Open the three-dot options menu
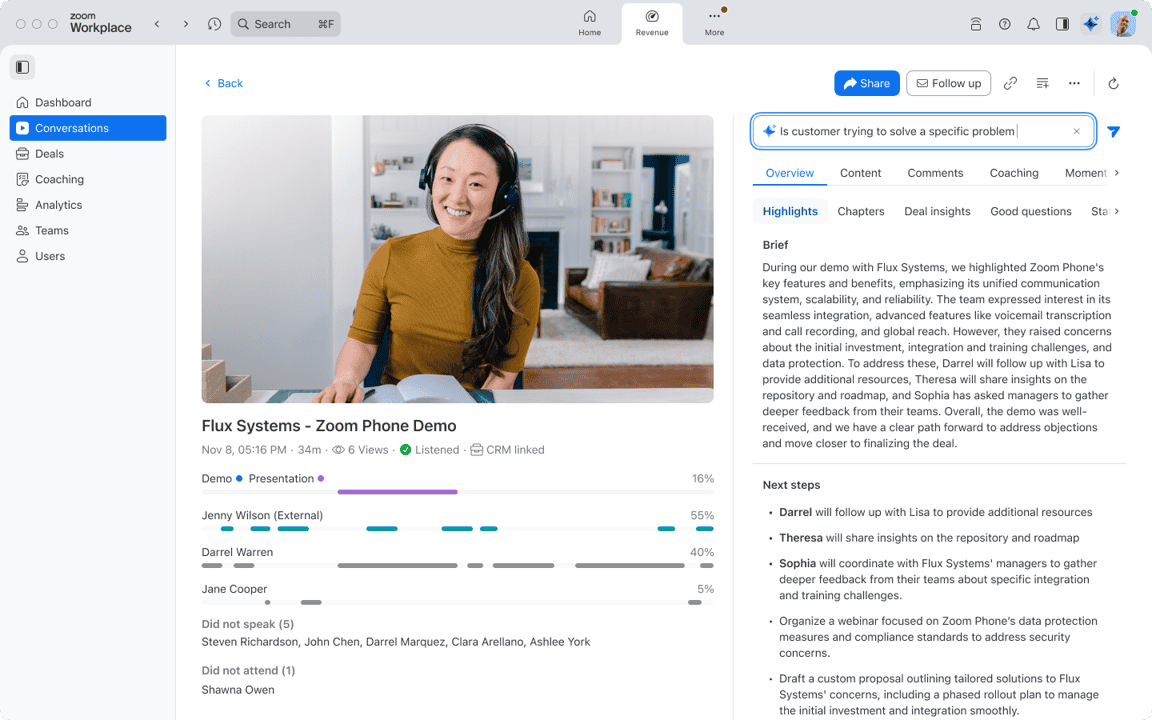This screenshot has height=720, width=1152. point(1074,83)
